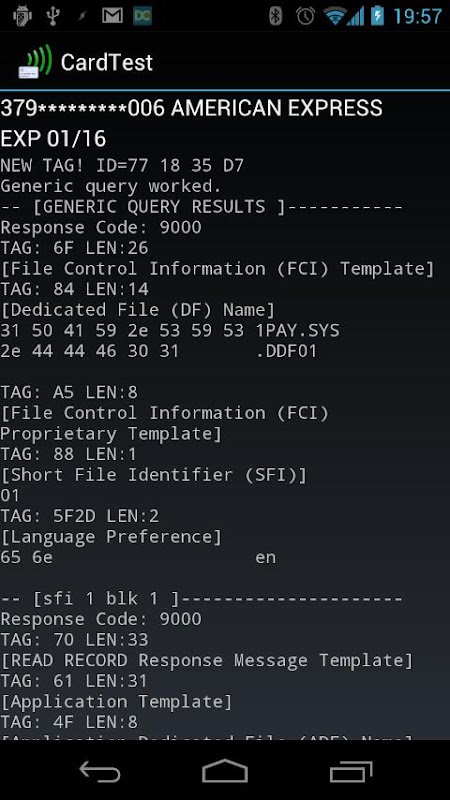Tap the Bluetooth status icon
Screen dimensions: 450x800
[x=276, y=16]
